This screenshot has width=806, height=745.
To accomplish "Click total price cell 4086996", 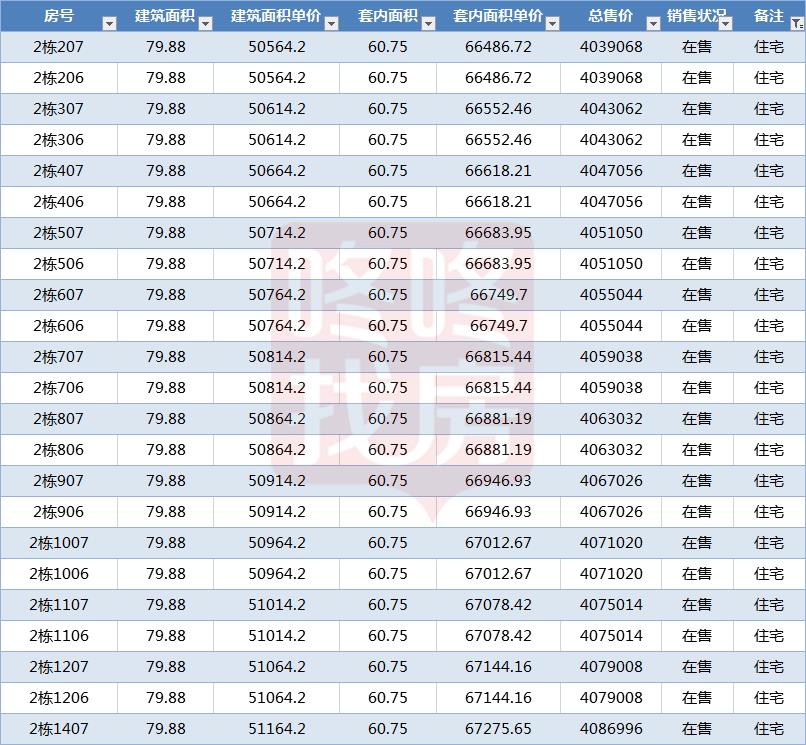I will point(611,729).
